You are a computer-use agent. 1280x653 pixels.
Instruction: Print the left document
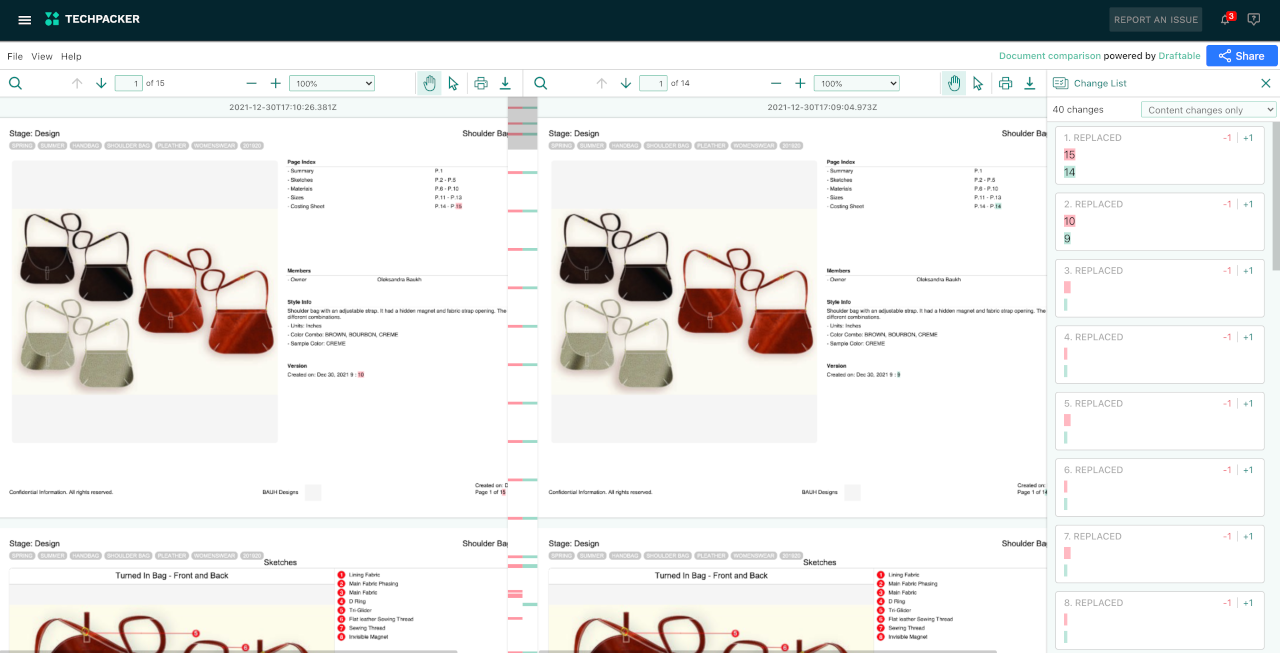point(481,83)
